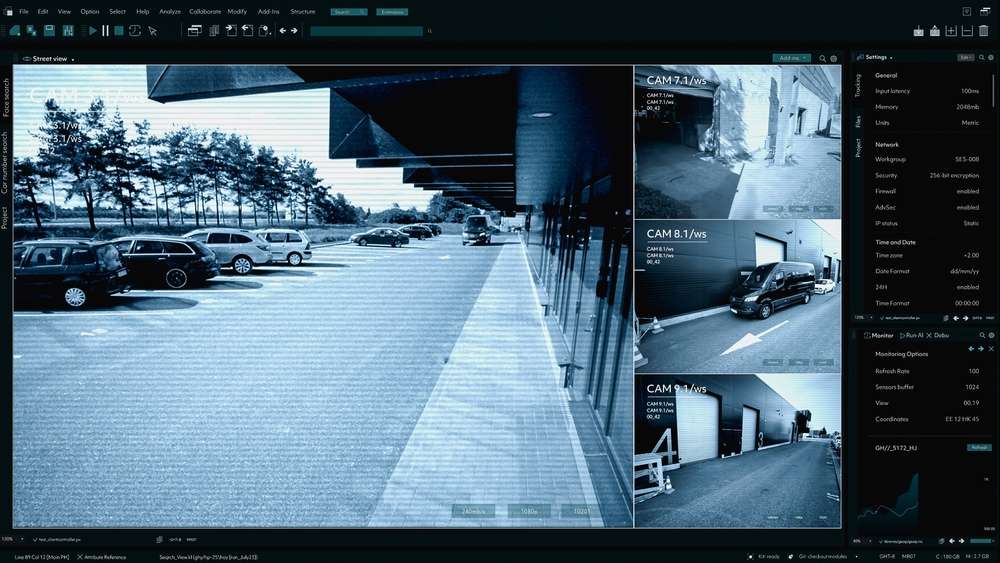Expand the Street view dropdown
This screenshot has width=1000, height=563.
tap(73, 59)
